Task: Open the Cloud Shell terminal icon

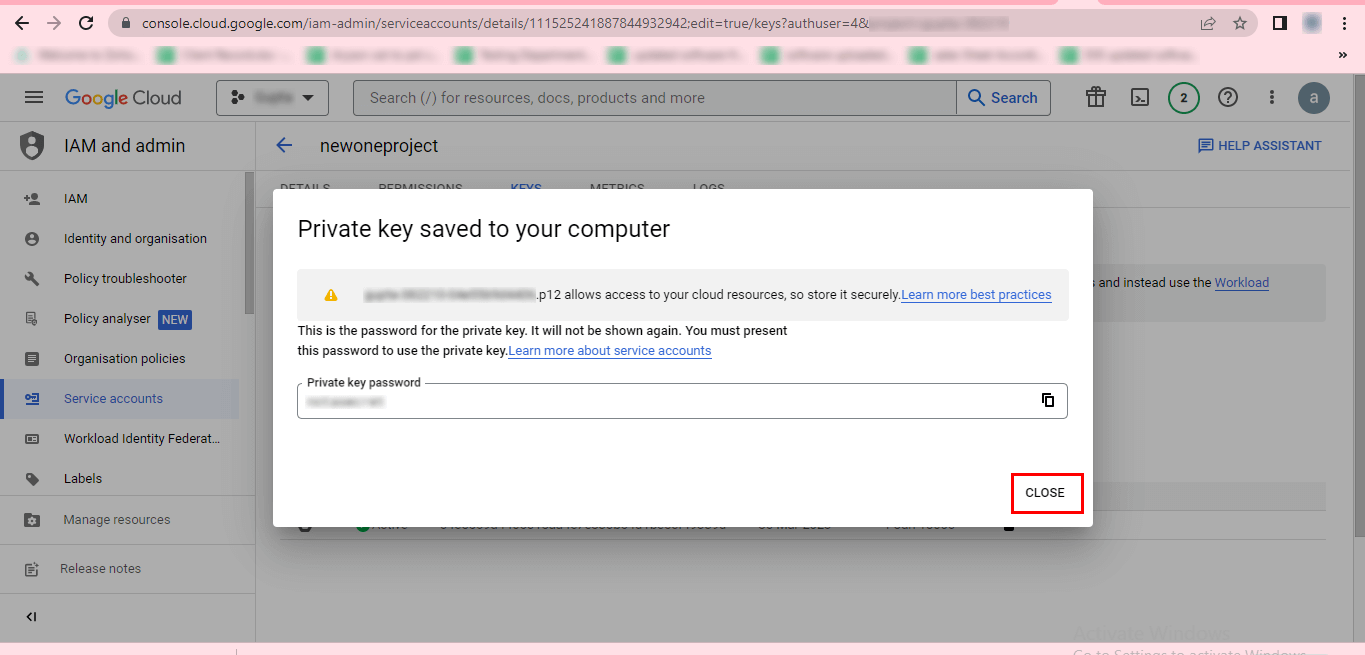Action: (x=1139, y=98)
